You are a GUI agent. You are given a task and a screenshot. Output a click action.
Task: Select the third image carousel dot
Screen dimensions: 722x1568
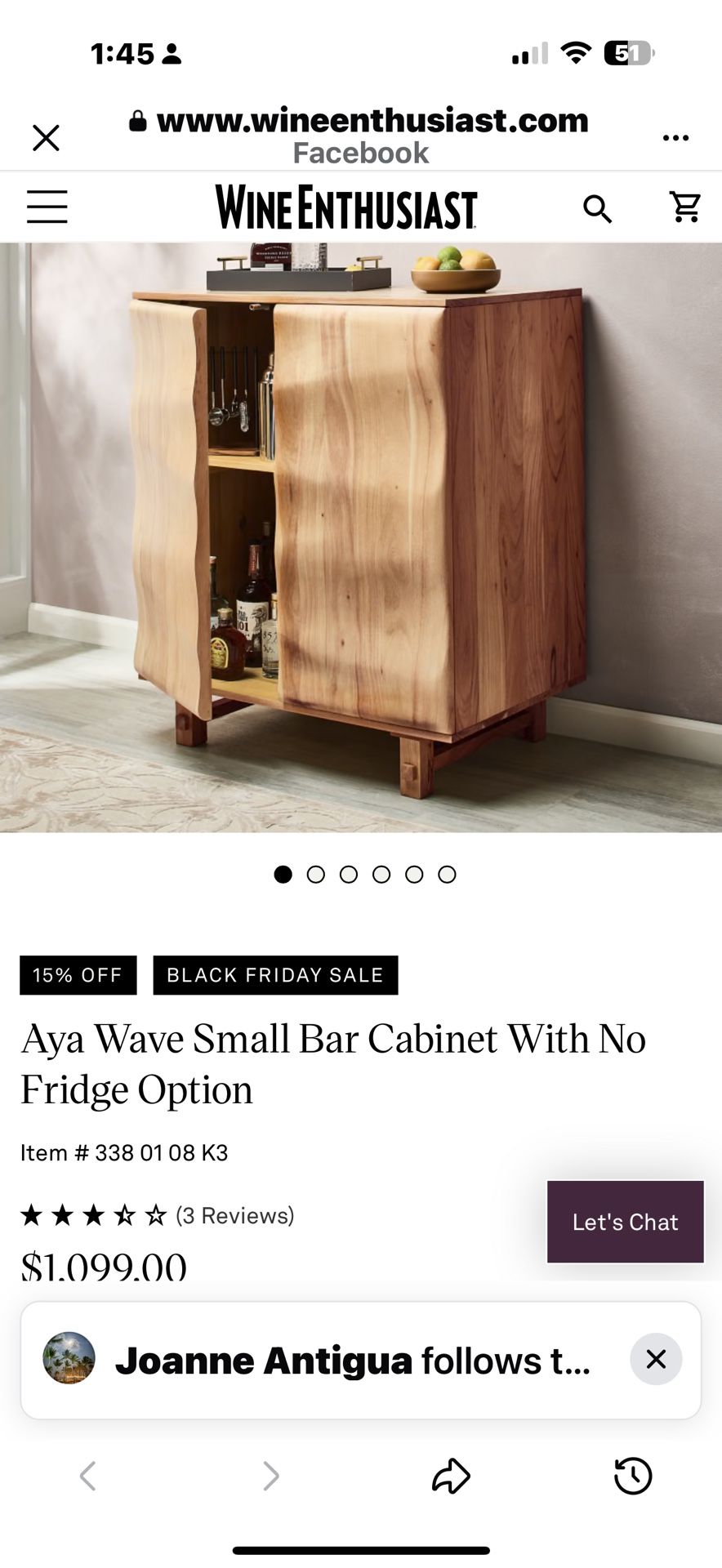click(x=349, y=875)
